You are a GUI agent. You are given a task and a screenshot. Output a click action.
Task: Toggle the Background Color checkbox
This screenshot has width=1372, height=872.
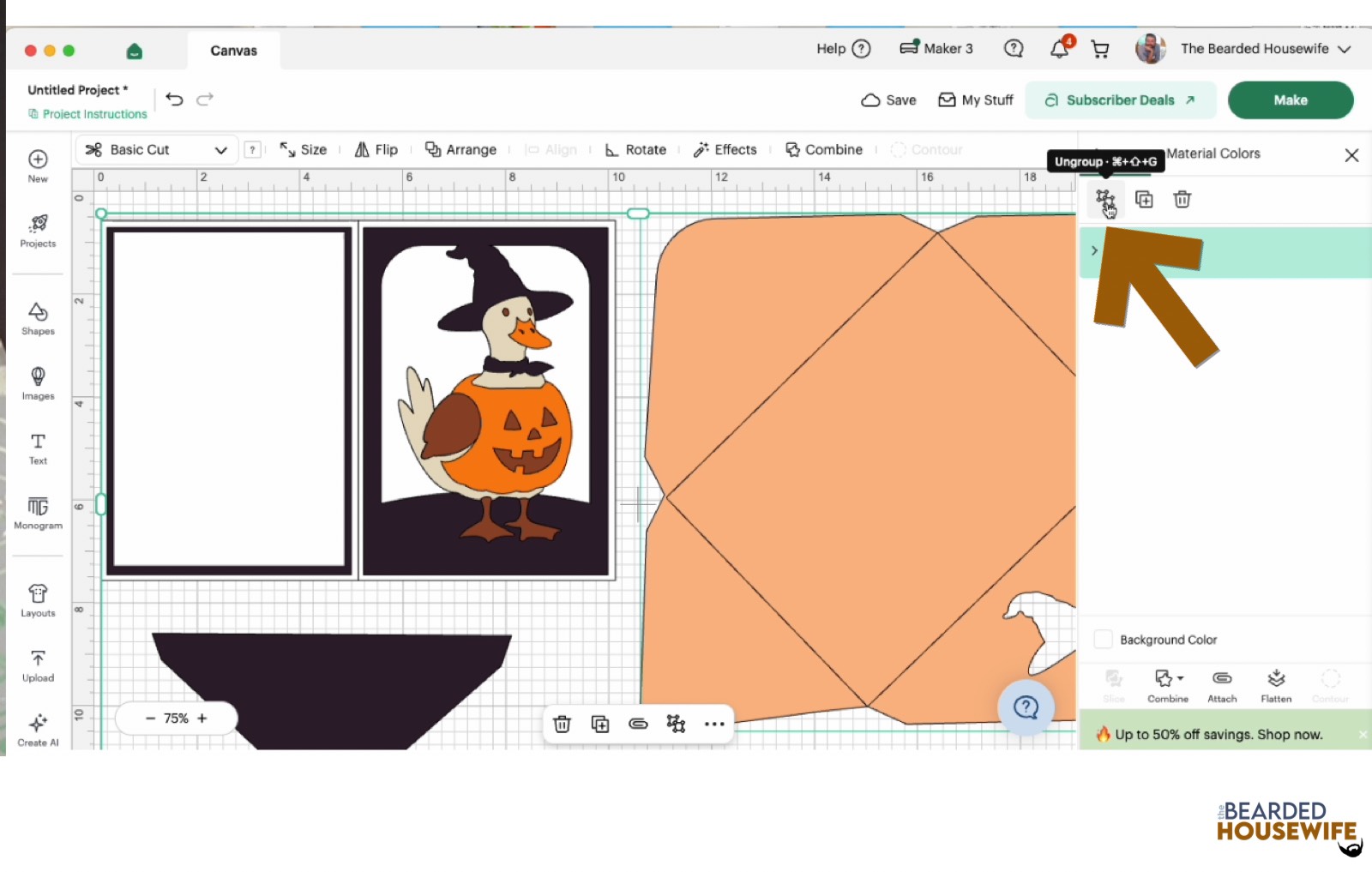tap(1103, 640)
